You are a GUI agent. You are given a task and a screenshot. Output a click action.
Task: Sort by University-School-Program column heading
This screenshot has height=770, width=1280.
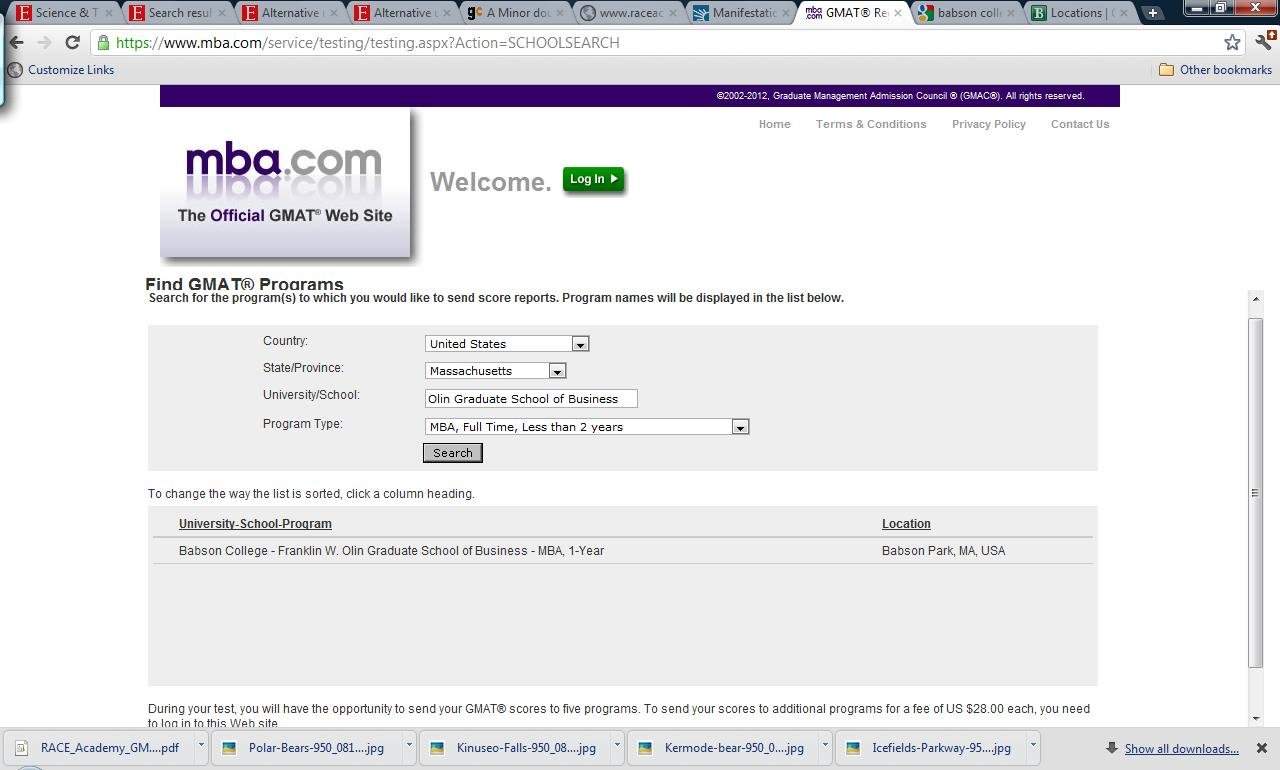pyautogui.click(x=255, y=524)
